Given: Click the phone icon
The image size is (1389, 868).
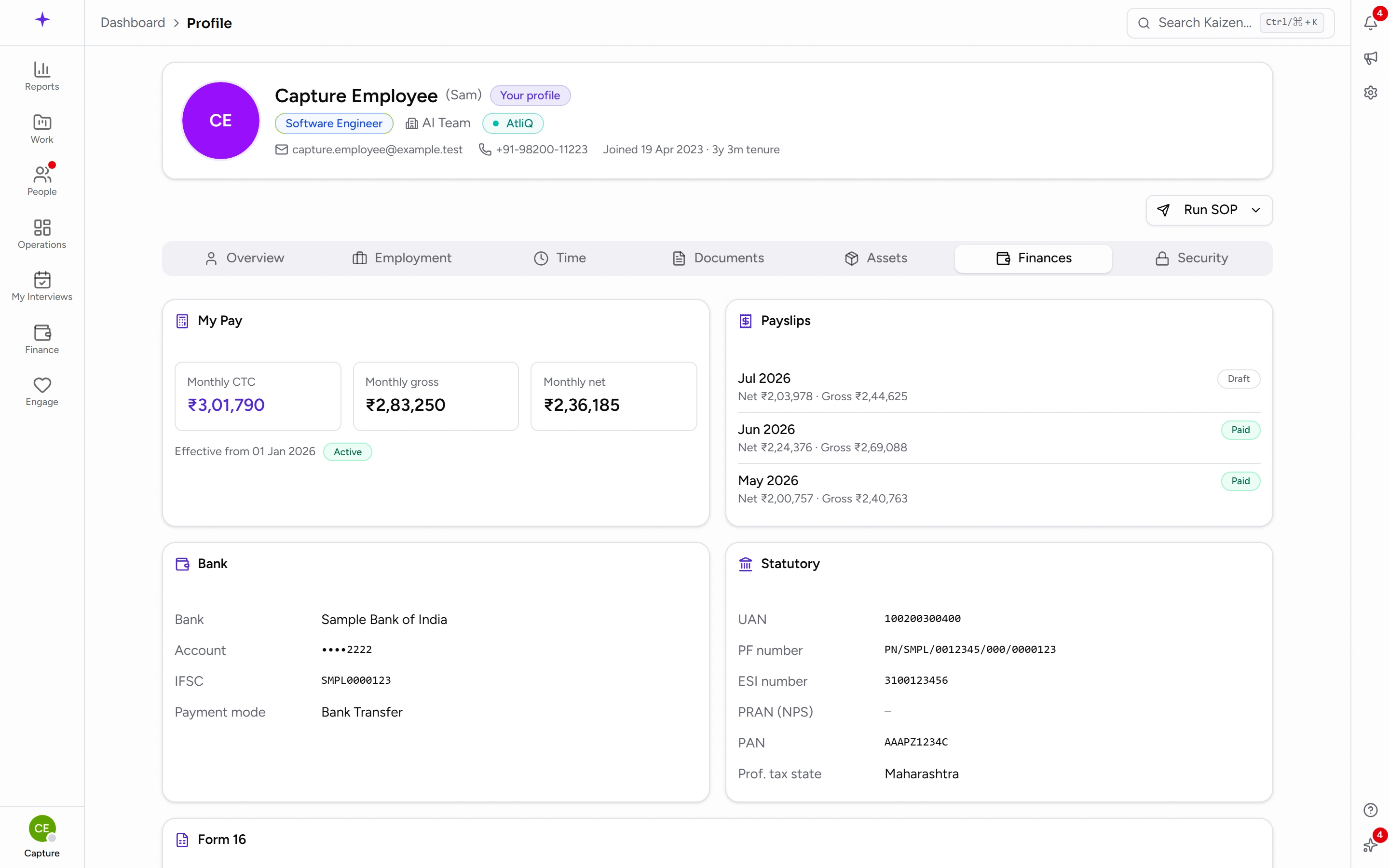Looking at the screenshot, I should pos(485,149).
